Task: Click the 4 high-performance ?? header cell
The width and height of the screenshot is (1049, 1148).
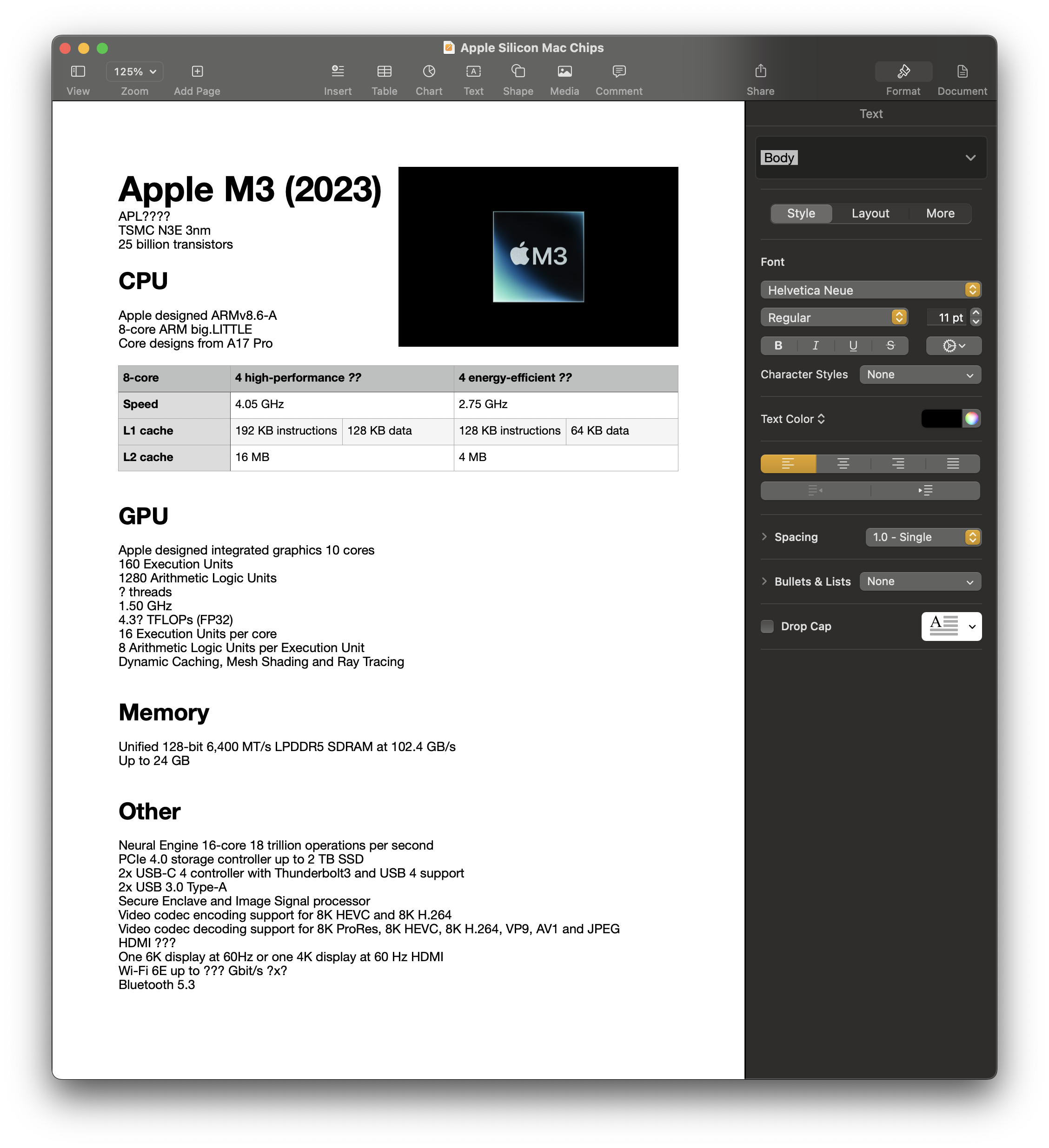Action: [x=342, y=378]
